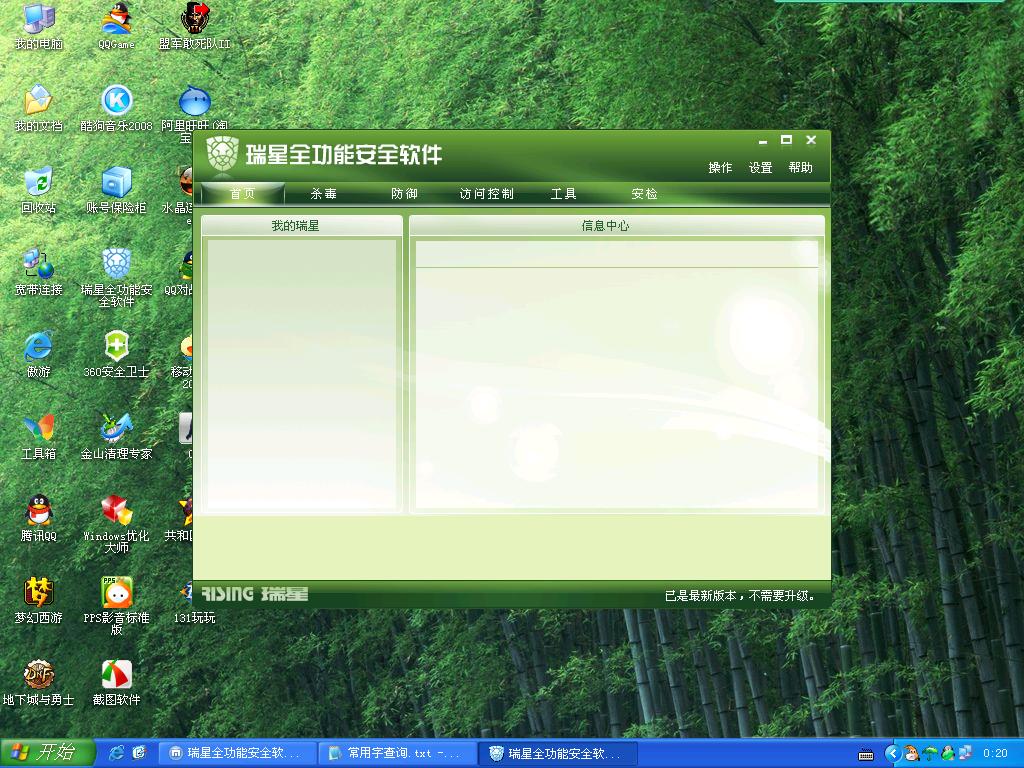Click the taskbar clock showing 0:20

coord(995,753)
